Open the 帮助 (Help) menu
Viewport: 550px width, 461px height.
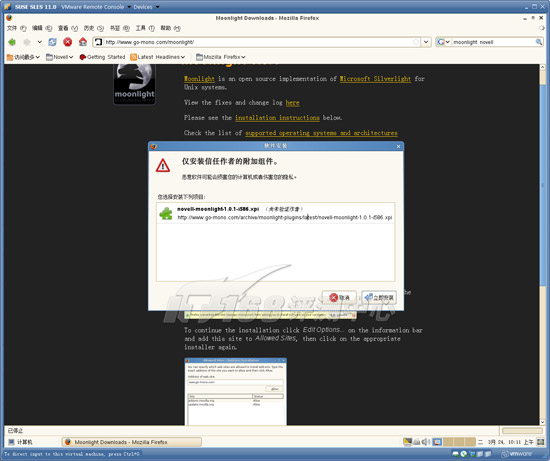click(x=170, y=28)
